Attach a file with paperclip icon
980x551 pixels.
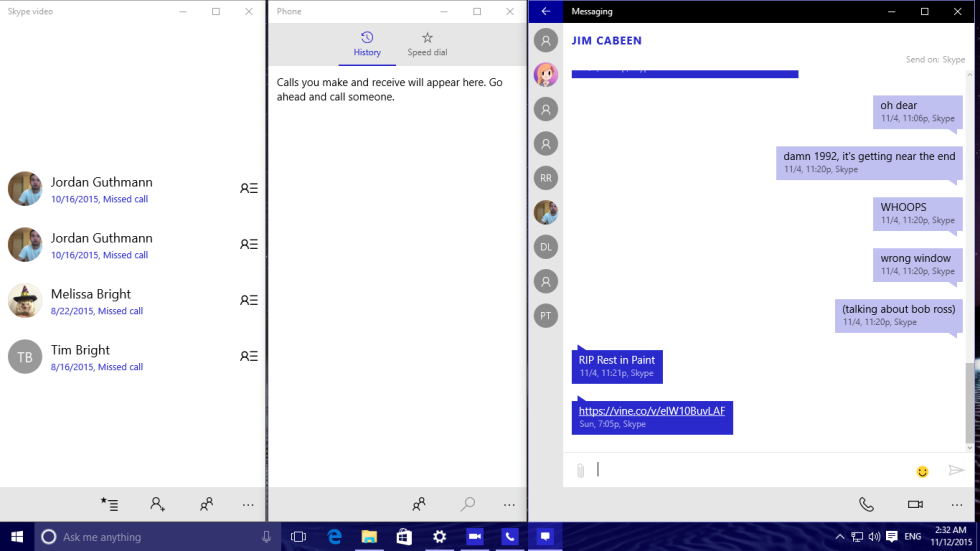[581, 470]
